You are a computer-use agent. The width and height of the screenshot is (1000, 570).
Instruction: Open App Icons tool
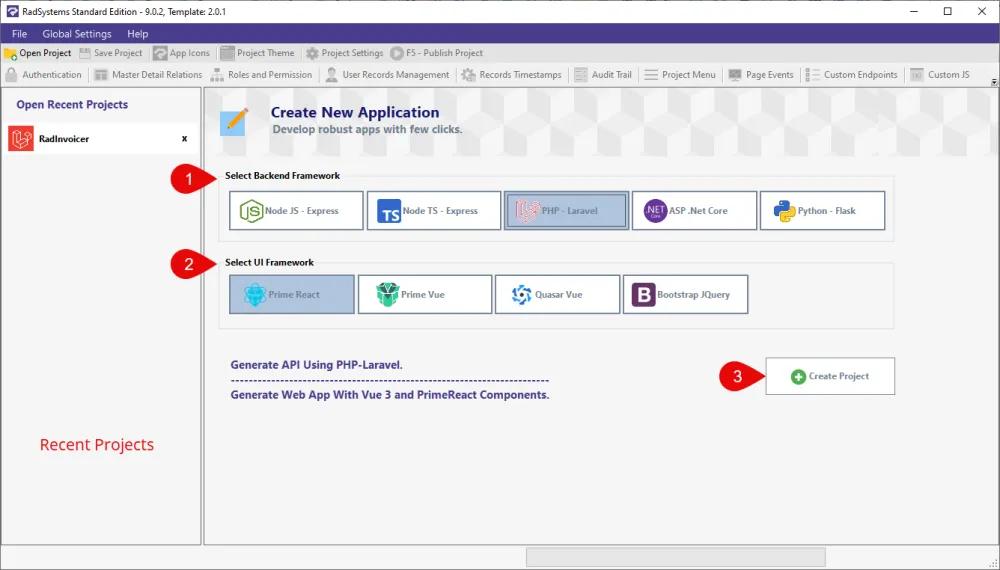tap(182, 53)
